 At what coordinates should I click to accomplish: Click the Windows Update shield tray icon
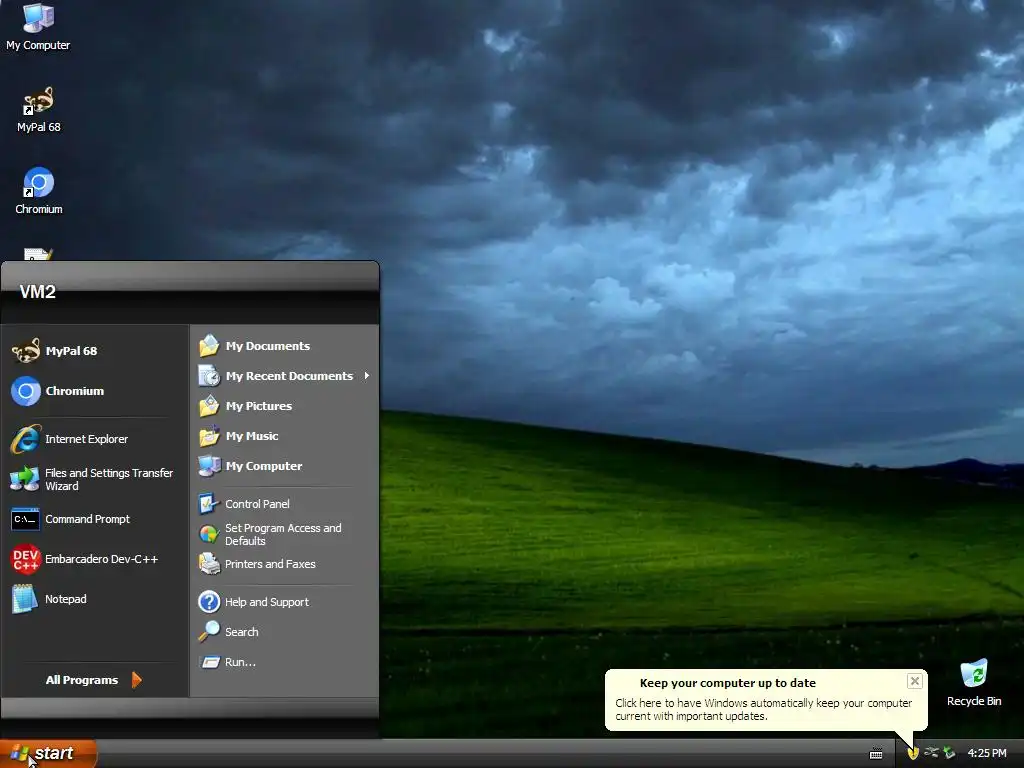(912, 754)
